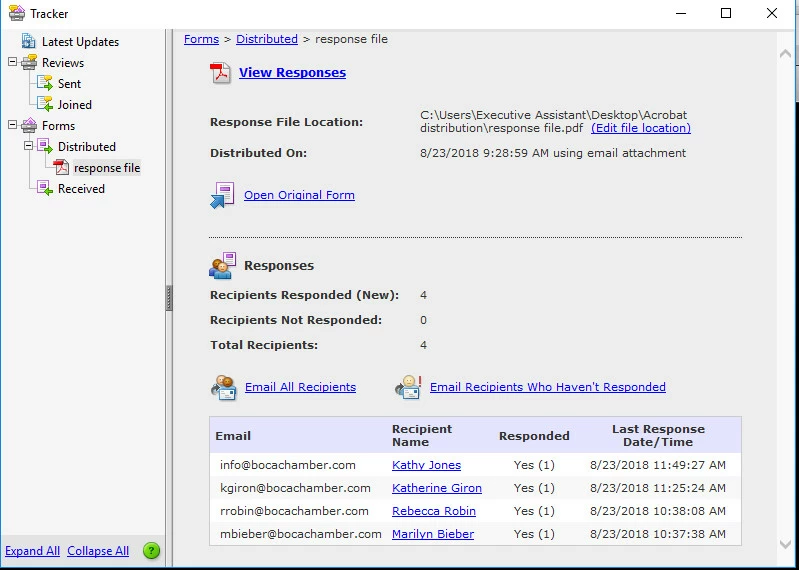Click the Joined reviews icon
The image size is (799, 570).
tap(45, 104)
